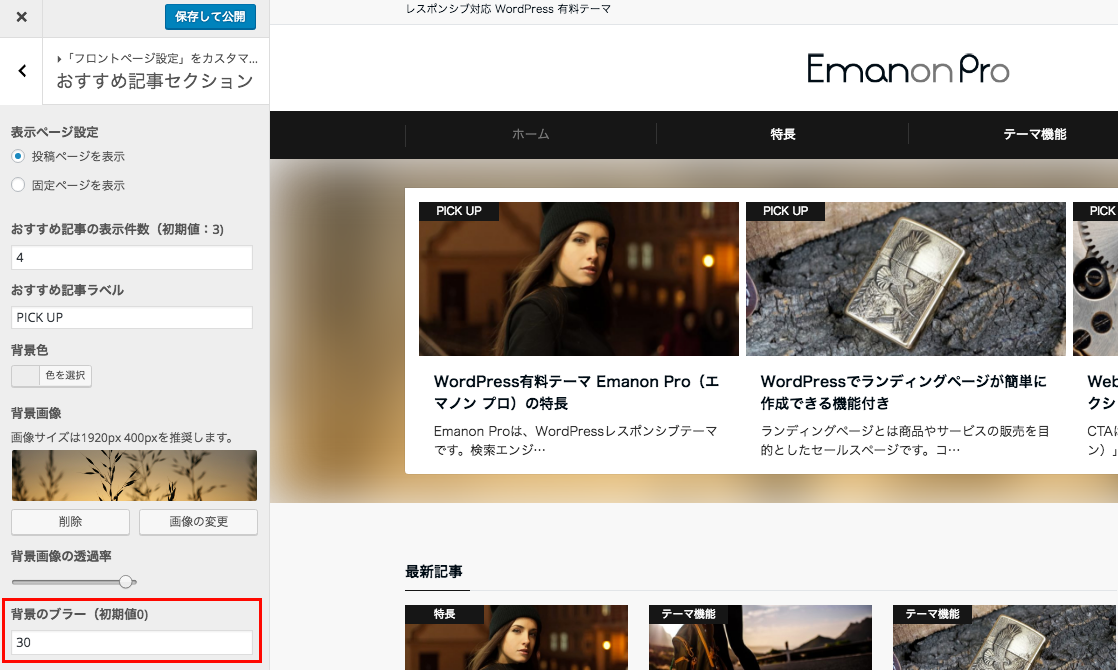
Task: Open the lighter on wood pickup thumbnail
Action: pos(906,279)
